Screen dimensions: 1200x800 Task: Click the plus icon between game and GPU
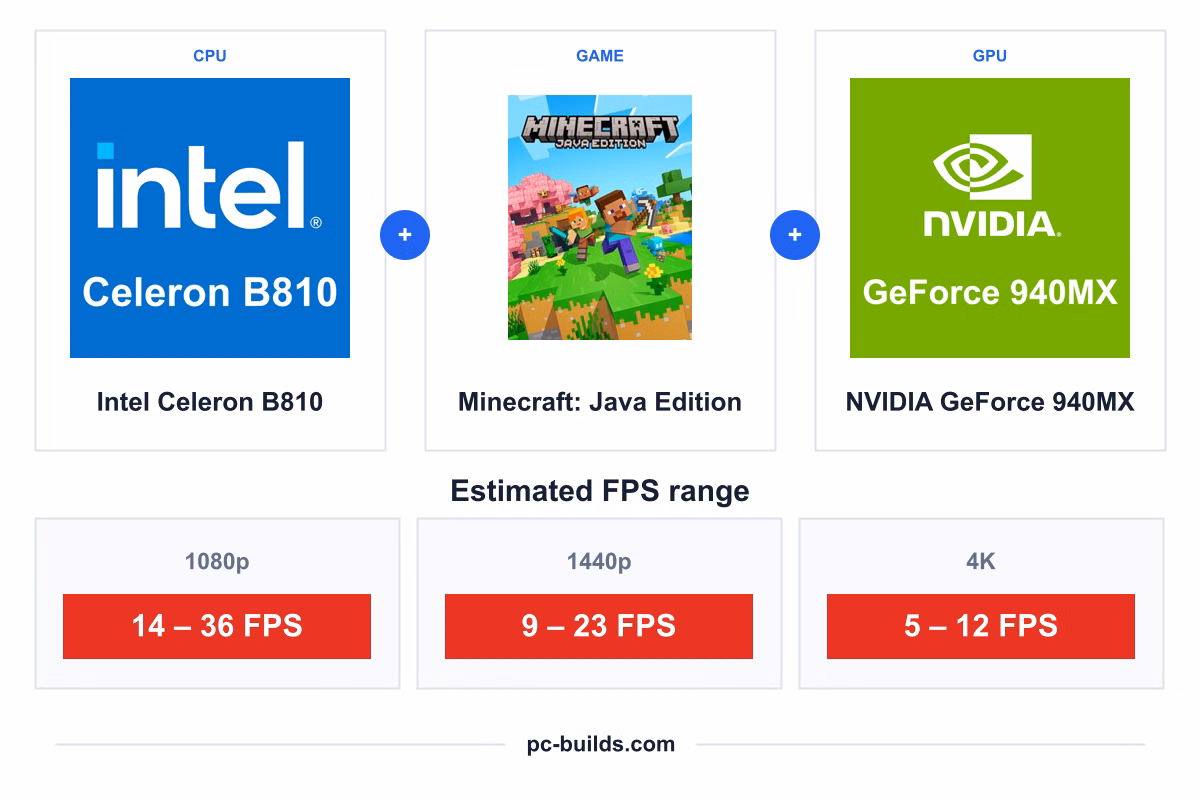click(795, 236)
